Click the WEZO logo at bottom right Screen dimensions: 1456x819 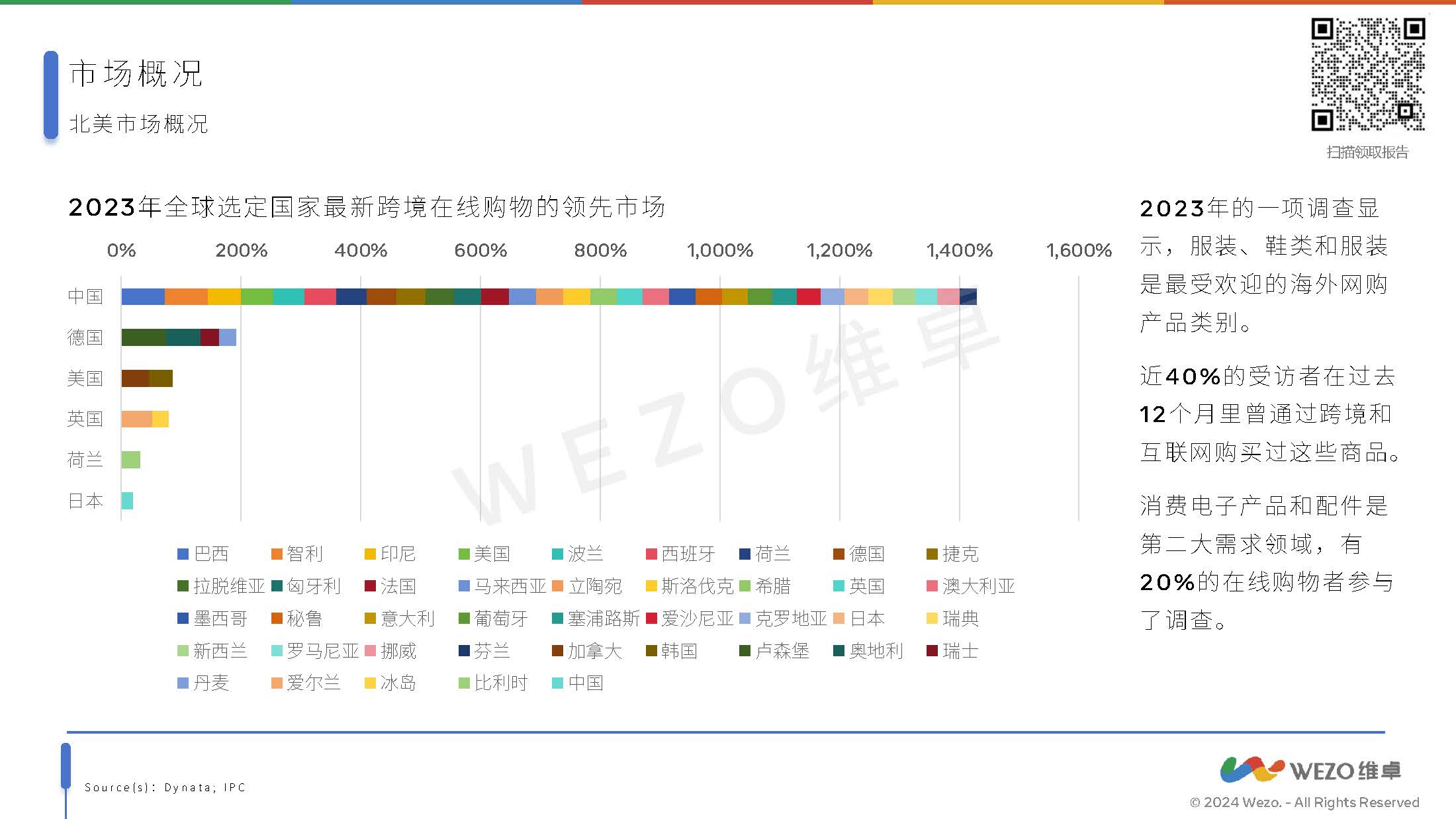coord(1310,770)
